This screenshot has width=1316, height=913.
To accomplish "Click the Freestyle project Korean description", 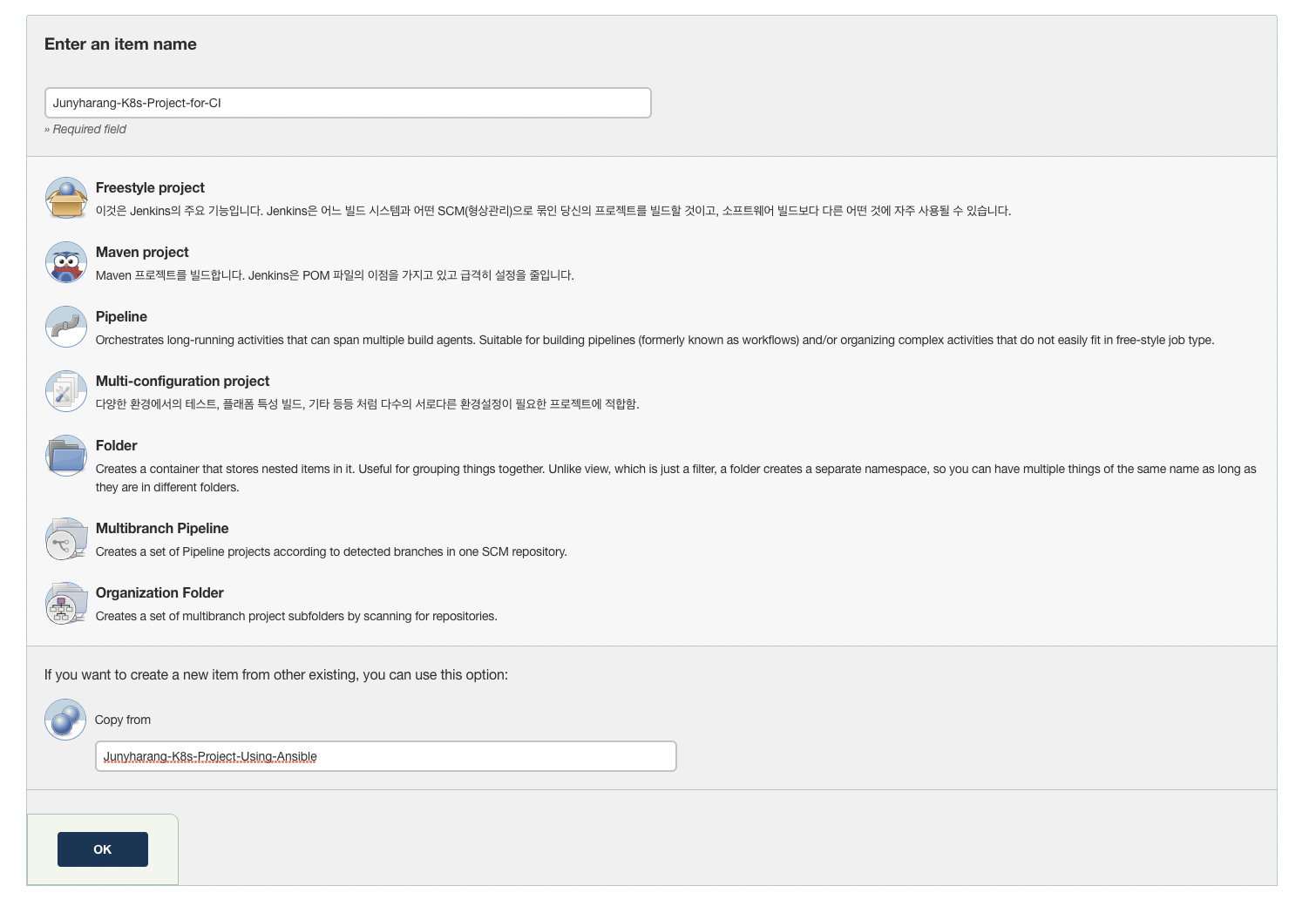I will click(x=553, y=211).
